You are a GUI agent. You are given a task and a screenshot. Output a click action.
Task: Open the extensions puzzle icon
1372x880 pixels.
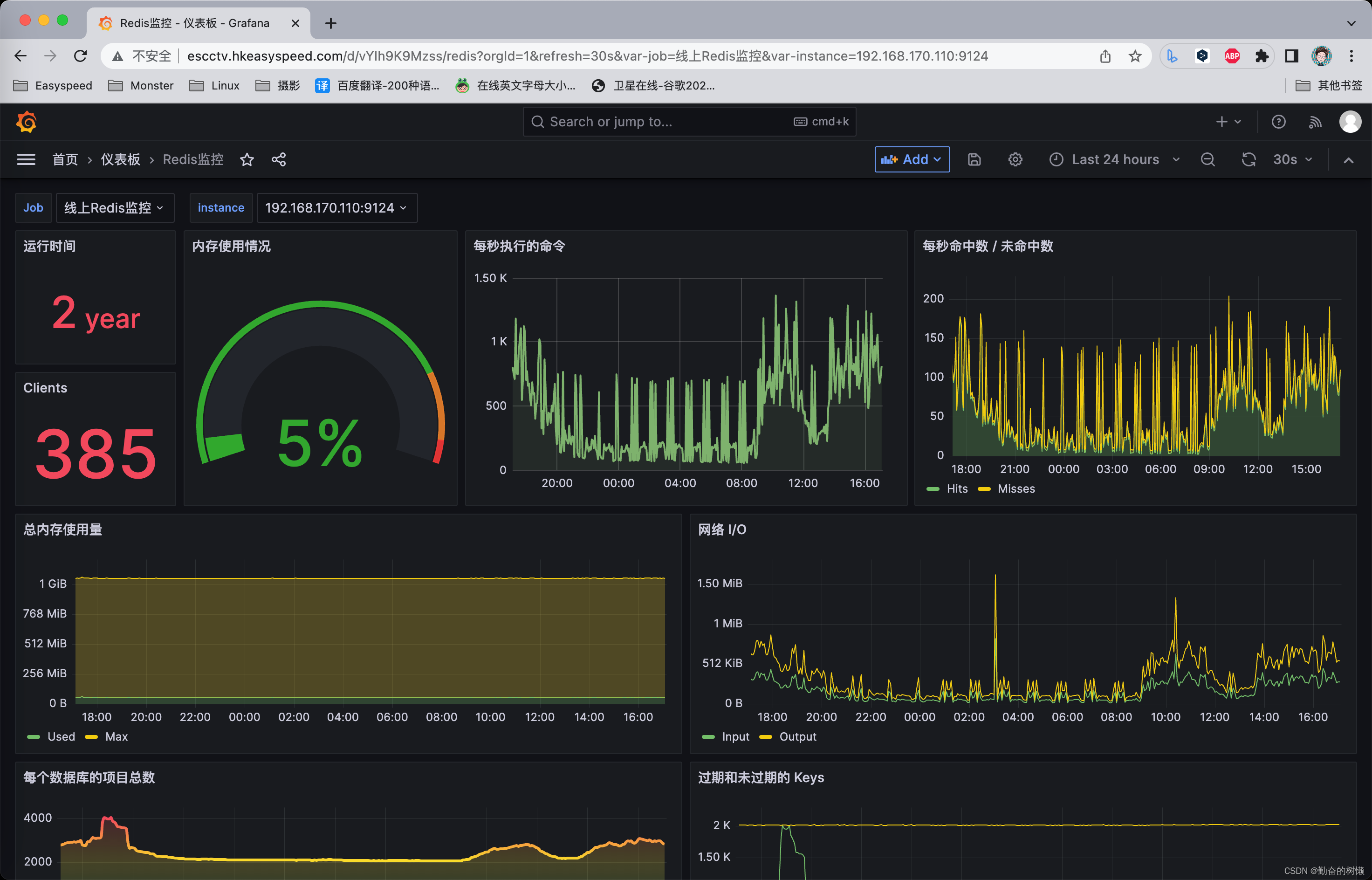[x=1262, y=56]
